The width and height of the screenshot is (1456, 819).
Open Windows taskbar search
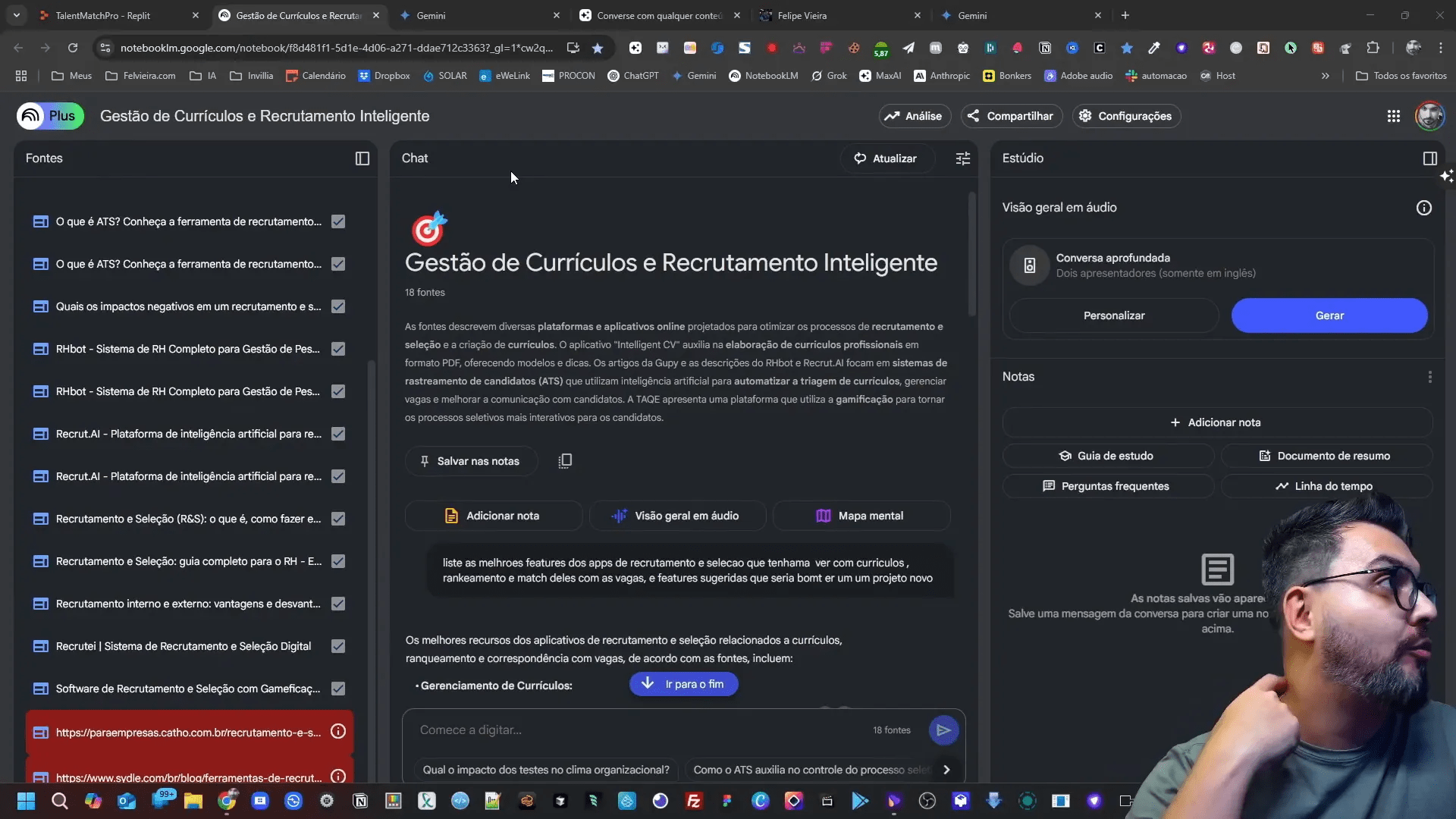coord(59,801)
